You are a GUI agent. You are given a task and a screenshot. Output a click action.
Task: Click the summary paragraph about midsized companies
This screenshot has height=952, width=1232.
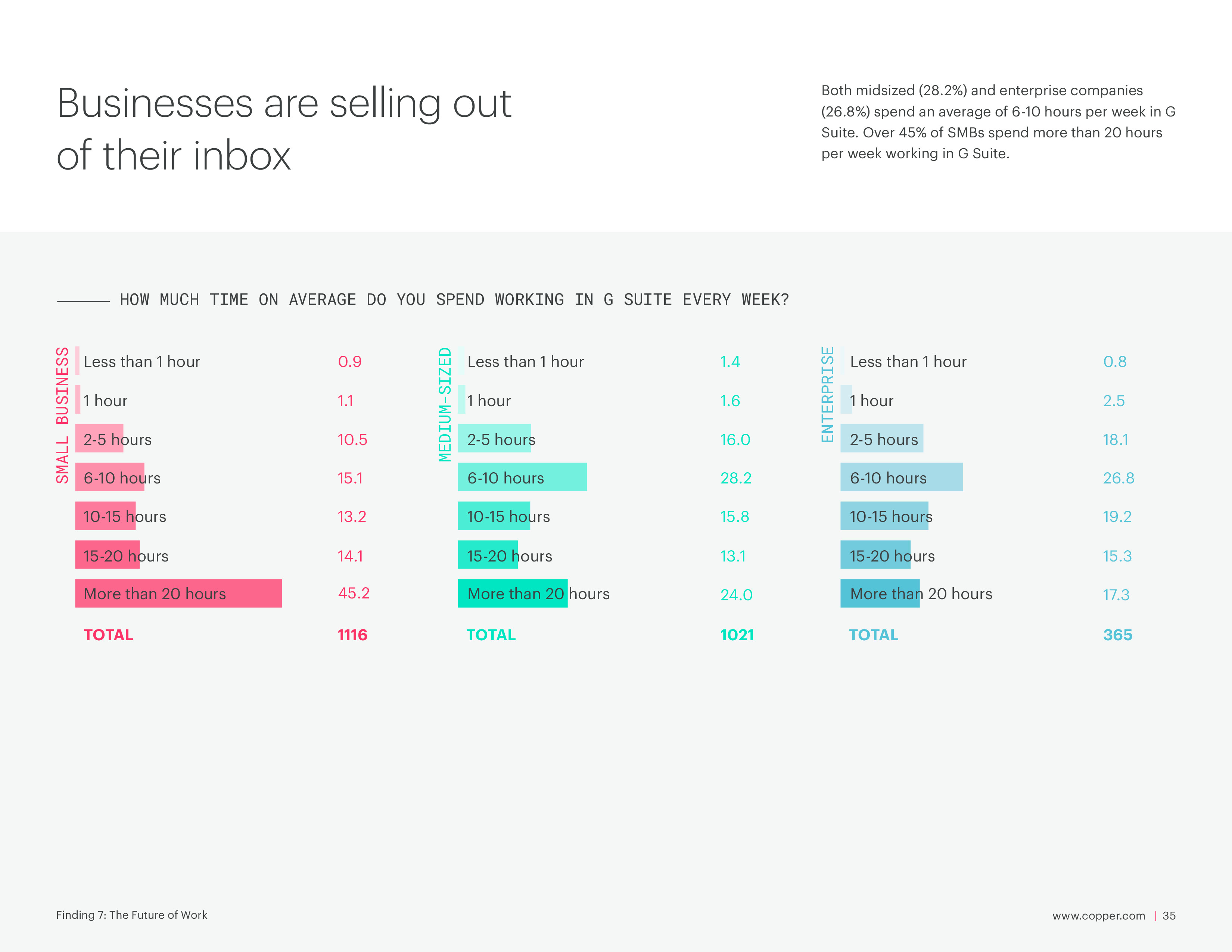[x=998, y=122]
